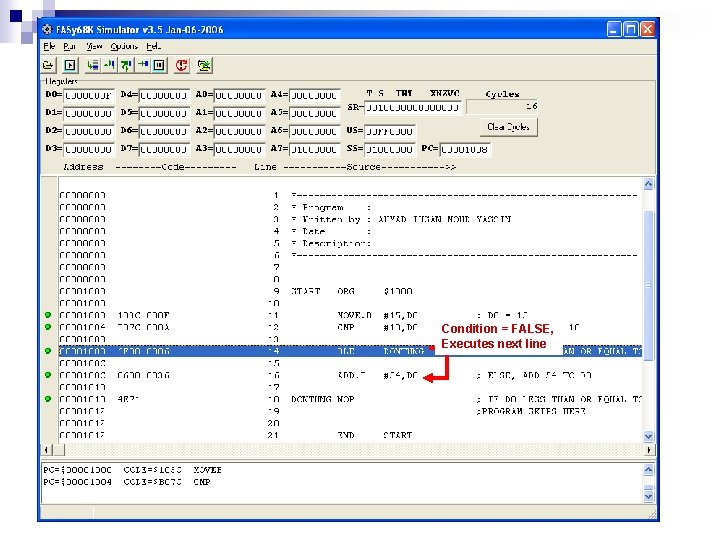Click the A7 register field
720x540 pixels.
[315, 149]
